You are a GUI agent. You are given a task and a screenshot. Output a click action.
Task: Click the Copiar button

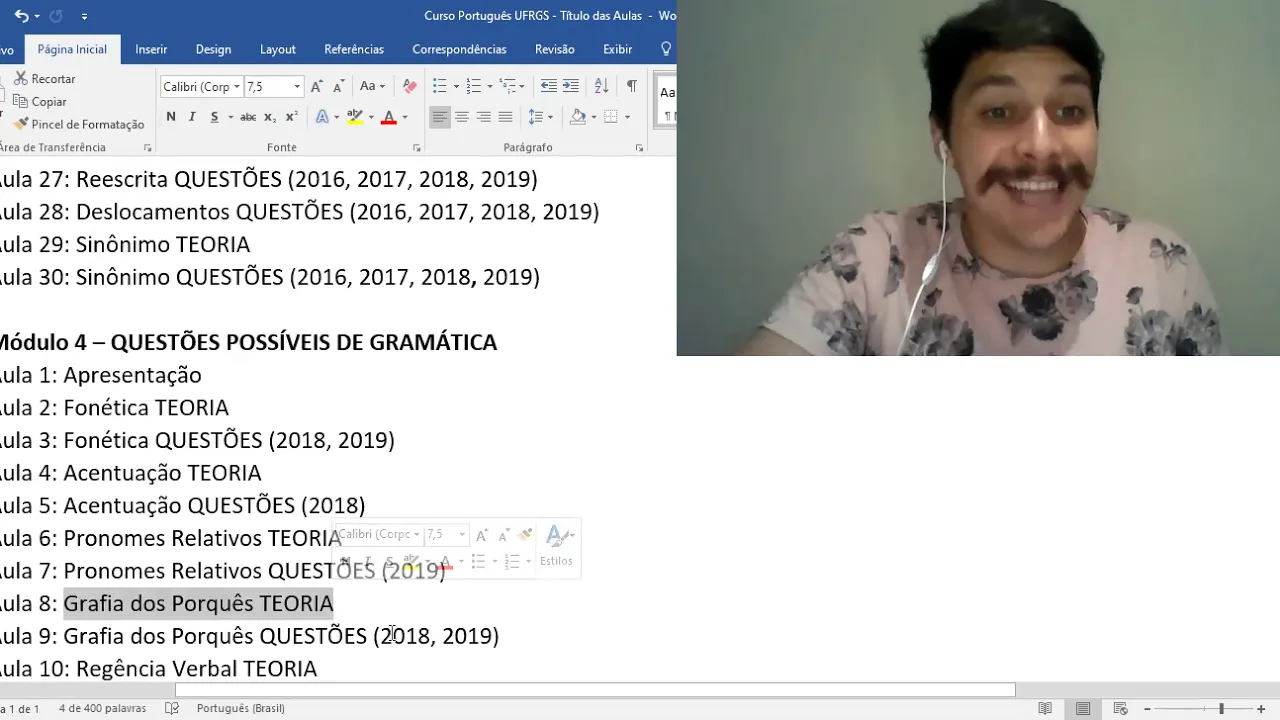[x=40, y=102]
